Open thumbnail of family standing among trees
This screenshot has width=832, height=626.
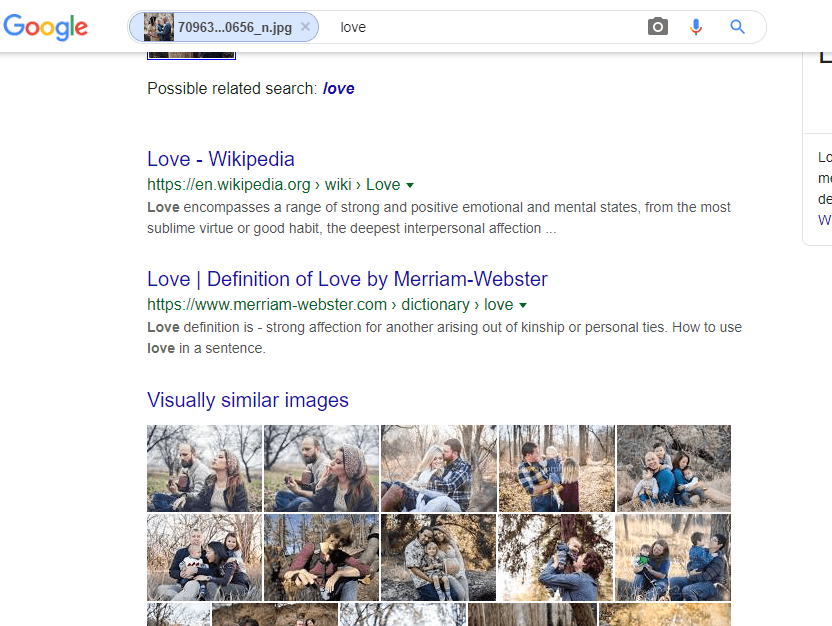556,468
